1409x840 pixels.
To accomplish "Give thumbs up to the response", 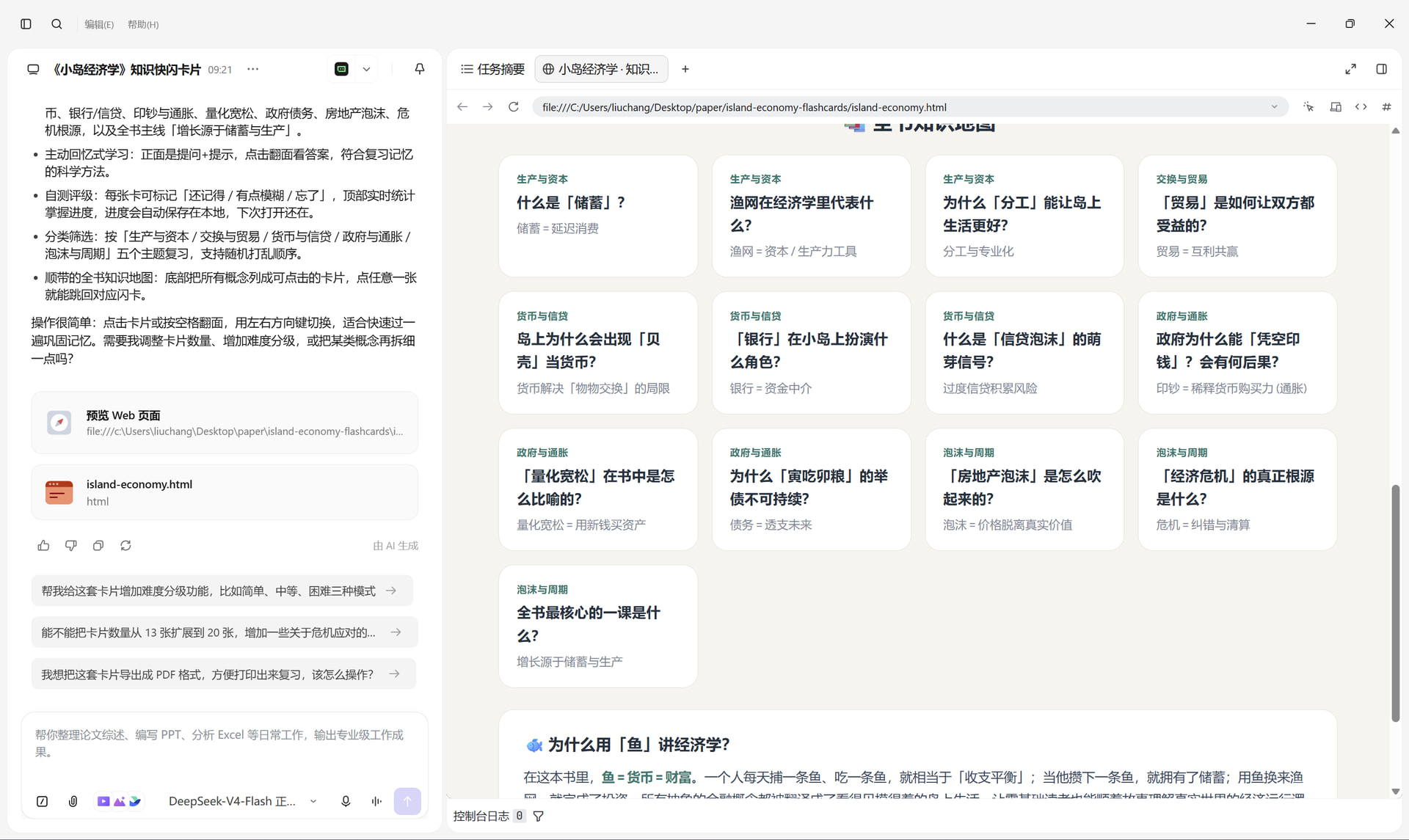I will (43, 546).
